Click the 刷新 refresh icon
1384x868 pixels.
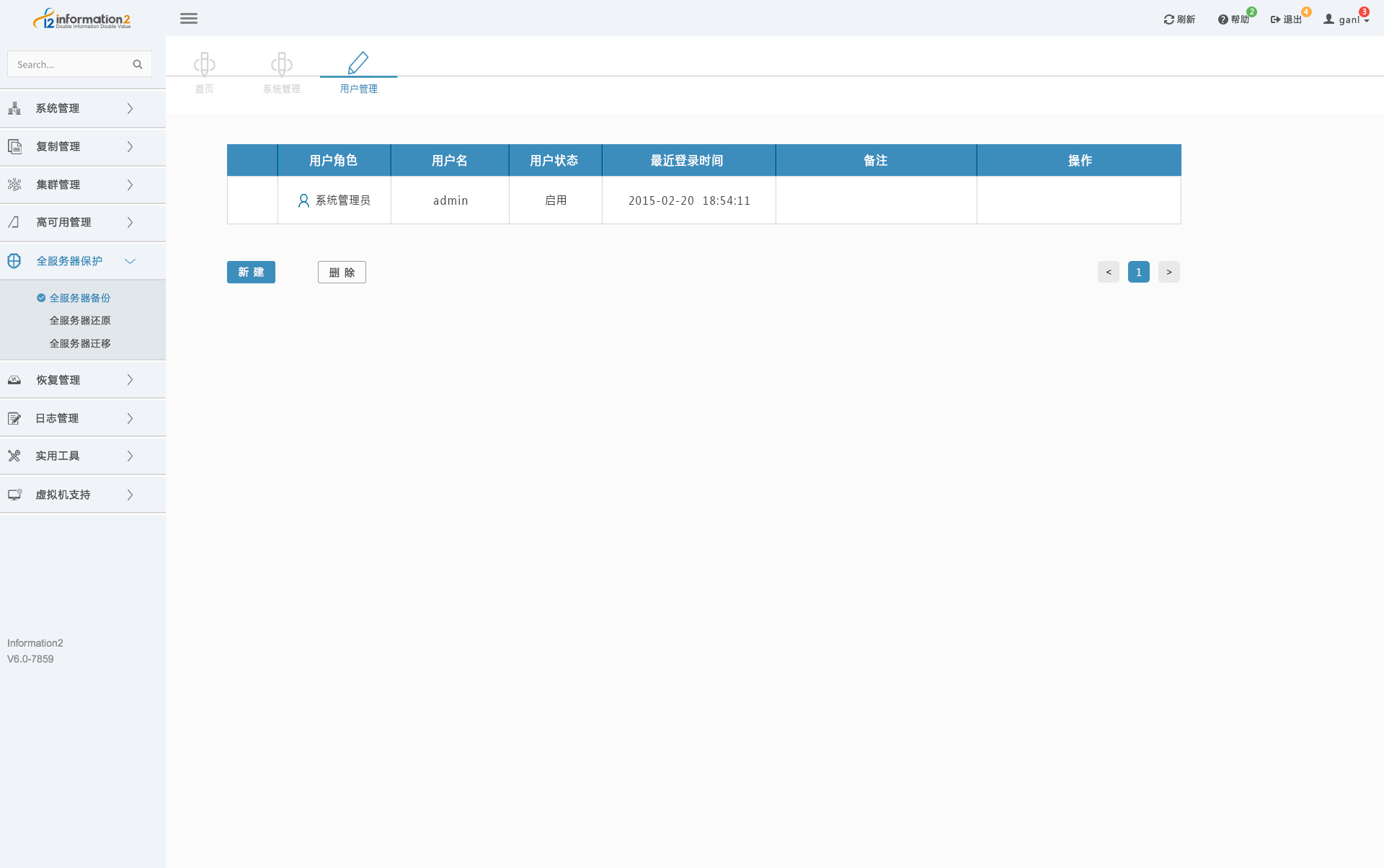point(1168,19)
